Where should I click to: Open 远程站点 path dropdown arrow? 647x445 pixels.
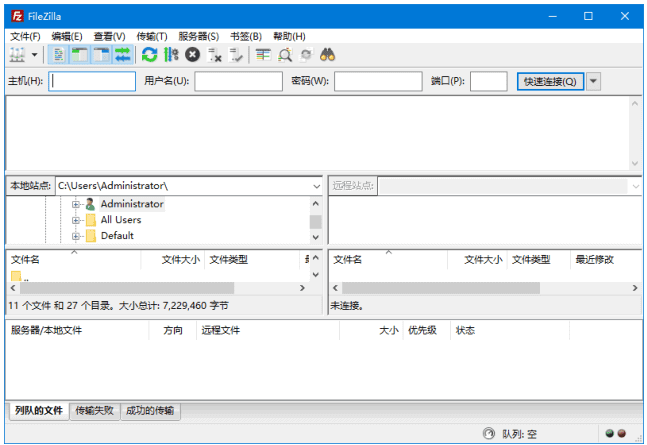click(x=635, y=186)
